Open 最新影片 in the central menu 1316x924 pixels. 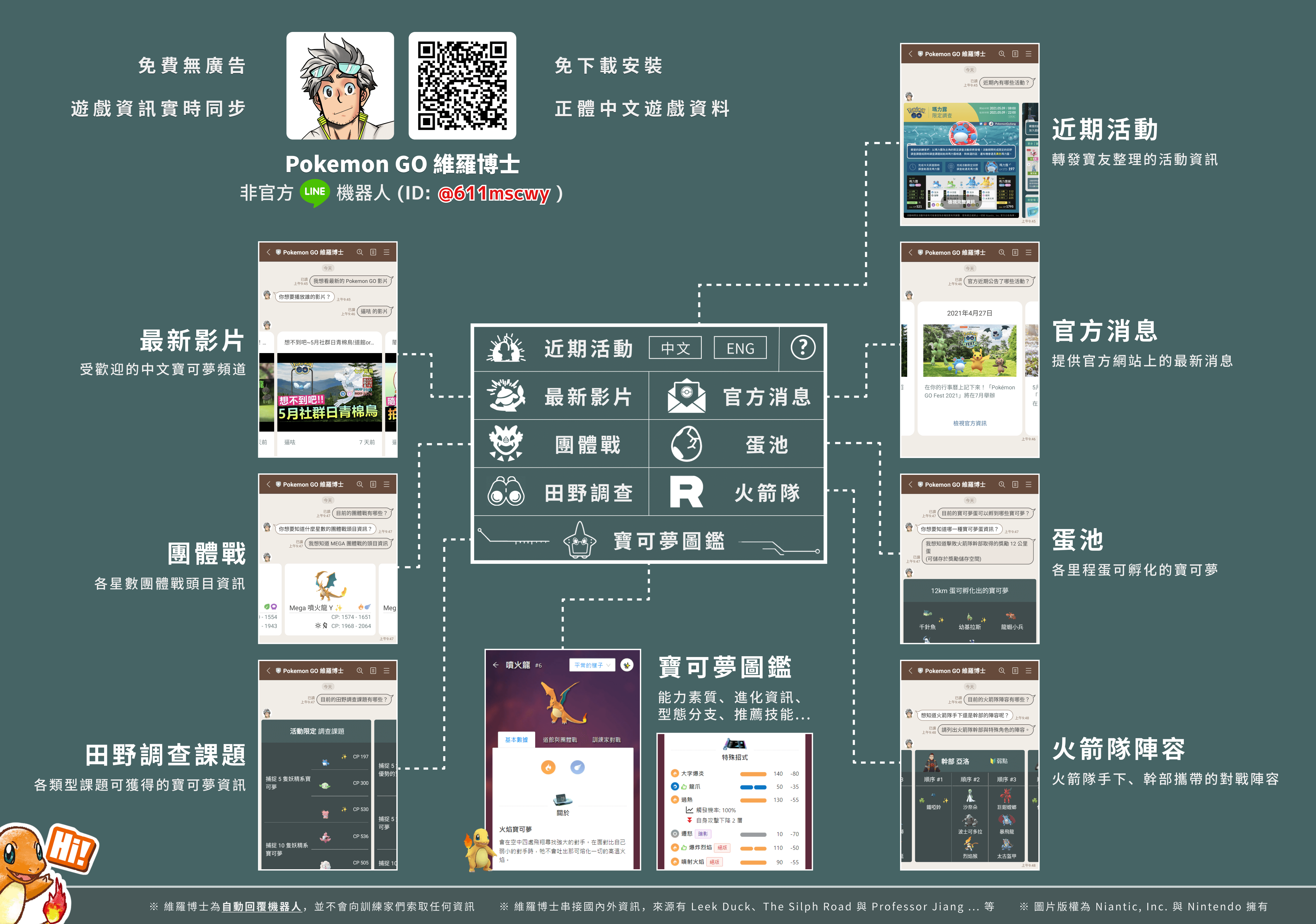point(588,396)
